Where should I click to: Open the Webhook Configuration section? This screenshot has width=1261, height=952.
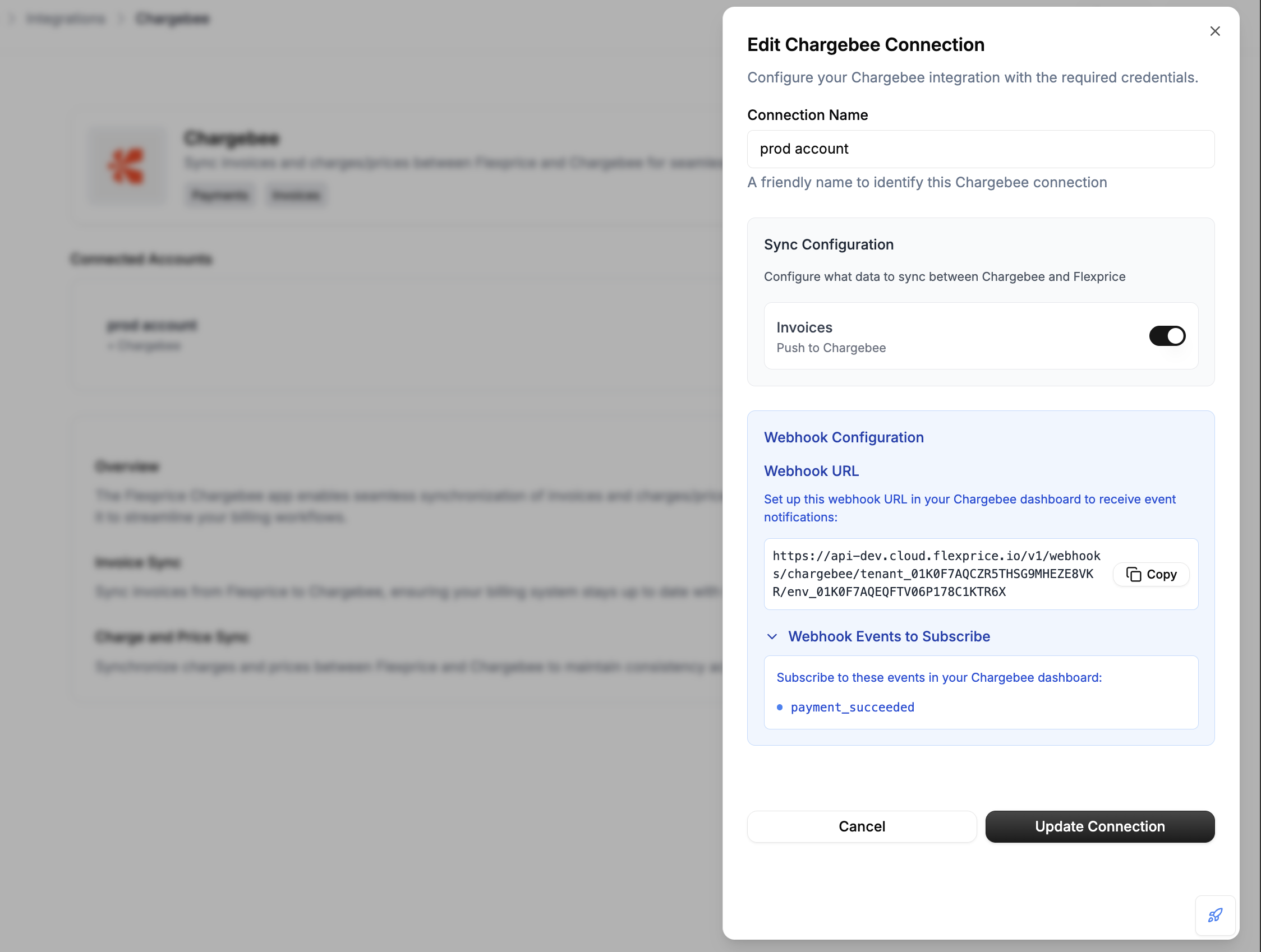coord(843,437)
